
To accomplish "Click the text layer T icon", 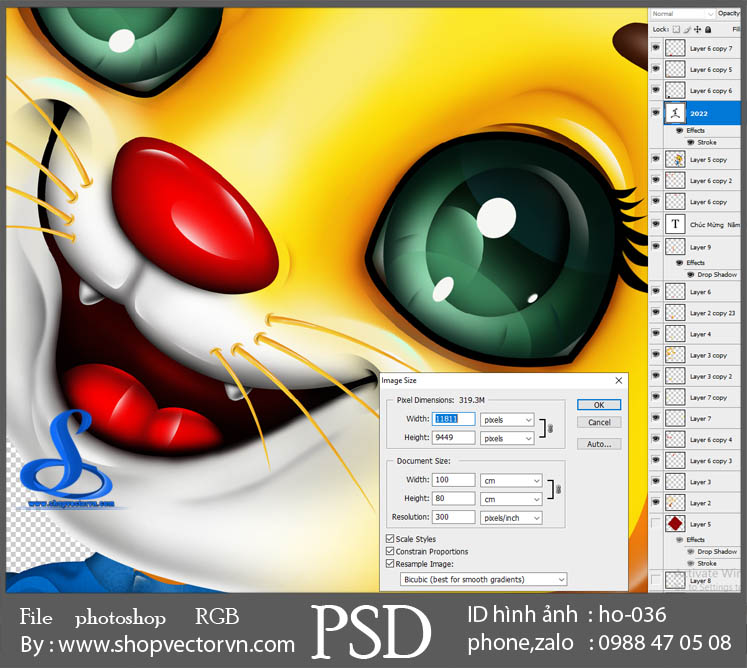I will [675, 224].
